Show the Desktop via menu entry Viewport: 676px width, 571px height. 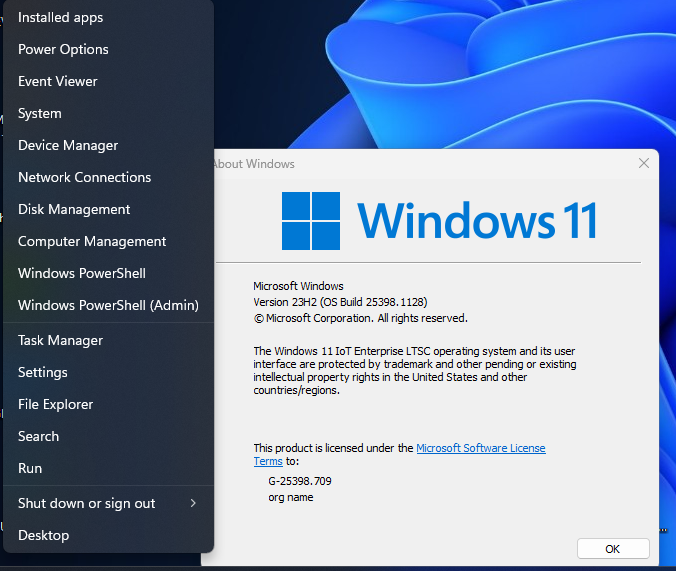click(x=108, y=535)
